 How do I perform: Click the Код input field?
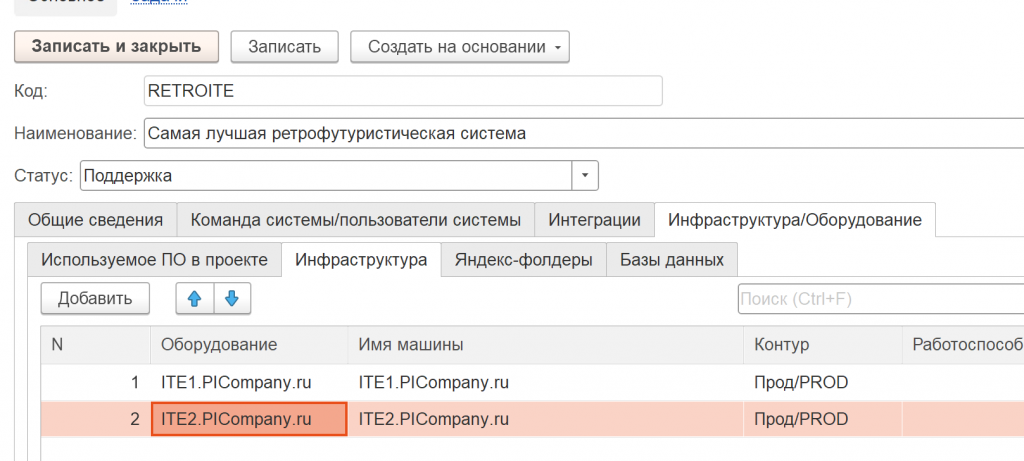[x=402, y=90]
